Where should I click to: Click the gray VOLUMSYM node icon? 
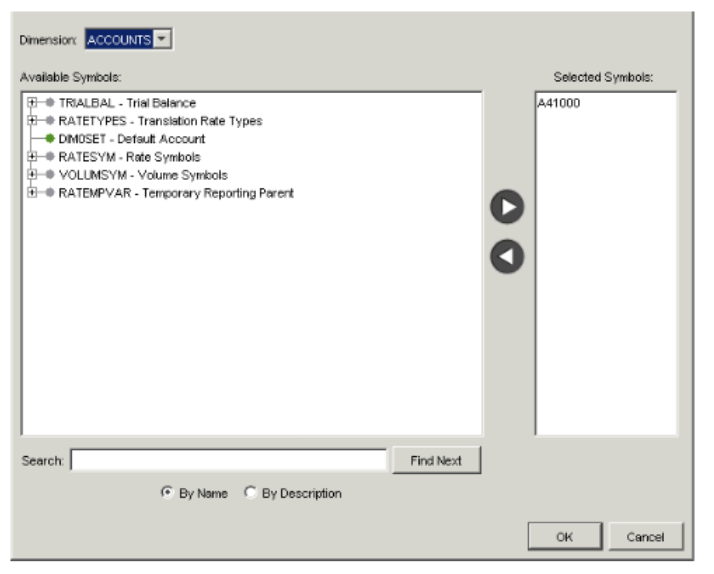[50, 175]
